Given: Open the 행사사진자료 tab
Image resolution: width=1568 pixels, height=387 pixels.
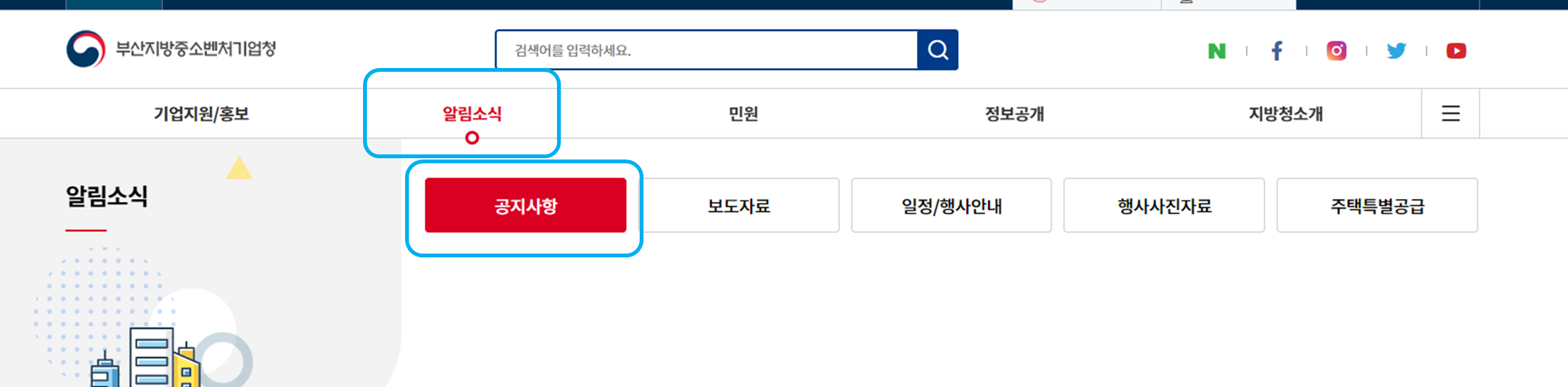Looking at the screenshot, I should 1164,205.
